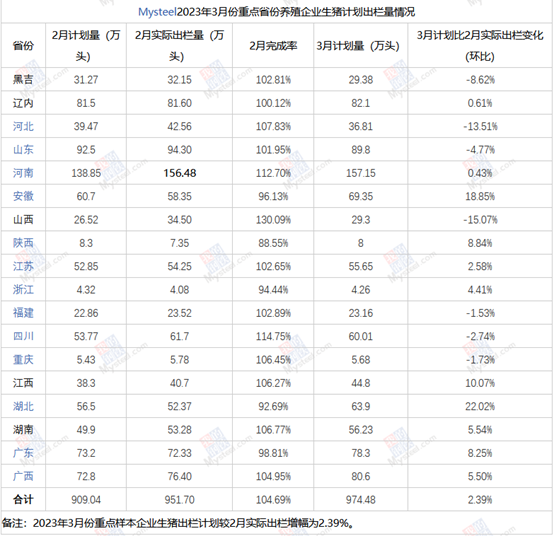Select the 94.30 actual output cell
Viewport: 554px width, 536px height.
(179, 150)
